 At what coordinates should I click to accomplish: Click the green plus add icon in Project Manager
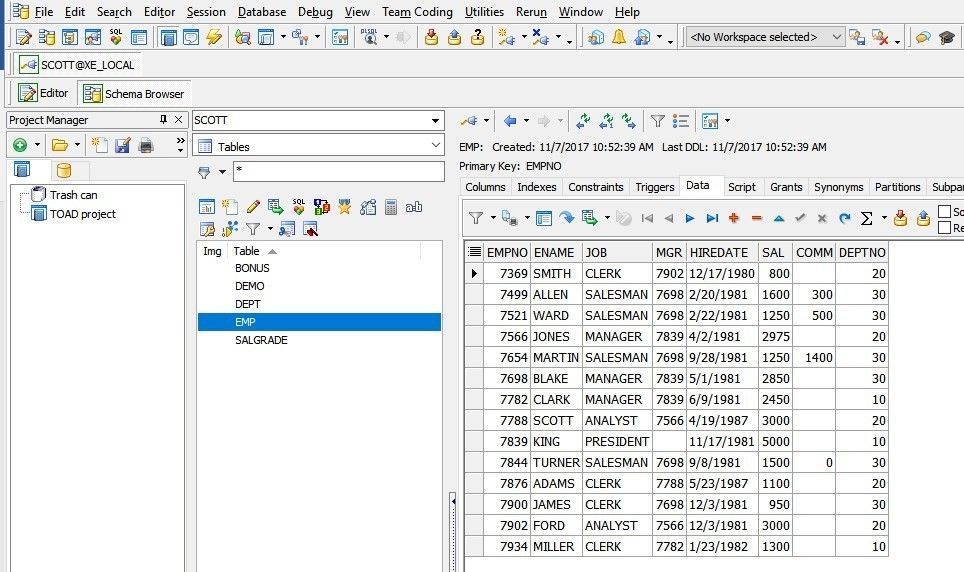point(20,145)
